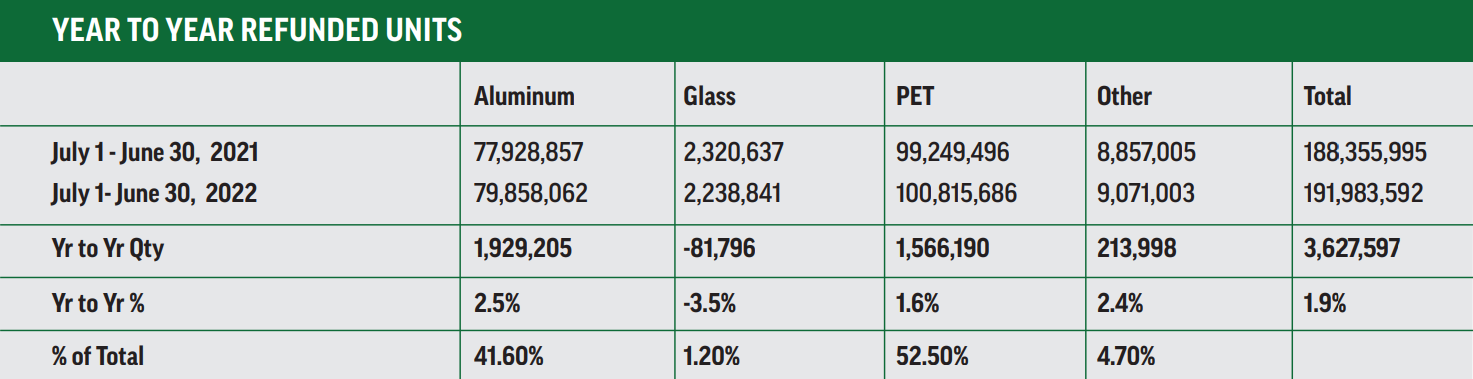
Task: Select the Glass column header
Action: point(710,96)
